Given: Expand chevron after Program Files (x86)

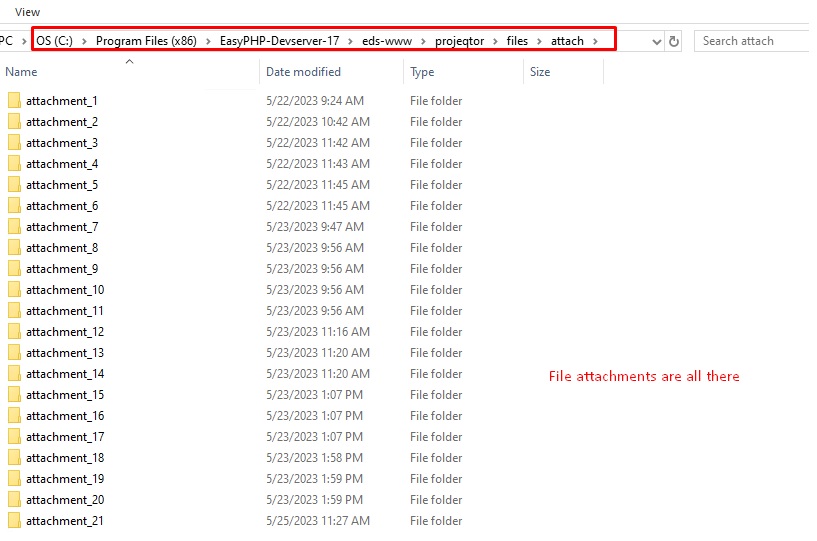Looking at the screenshot, I should [208, 41].
